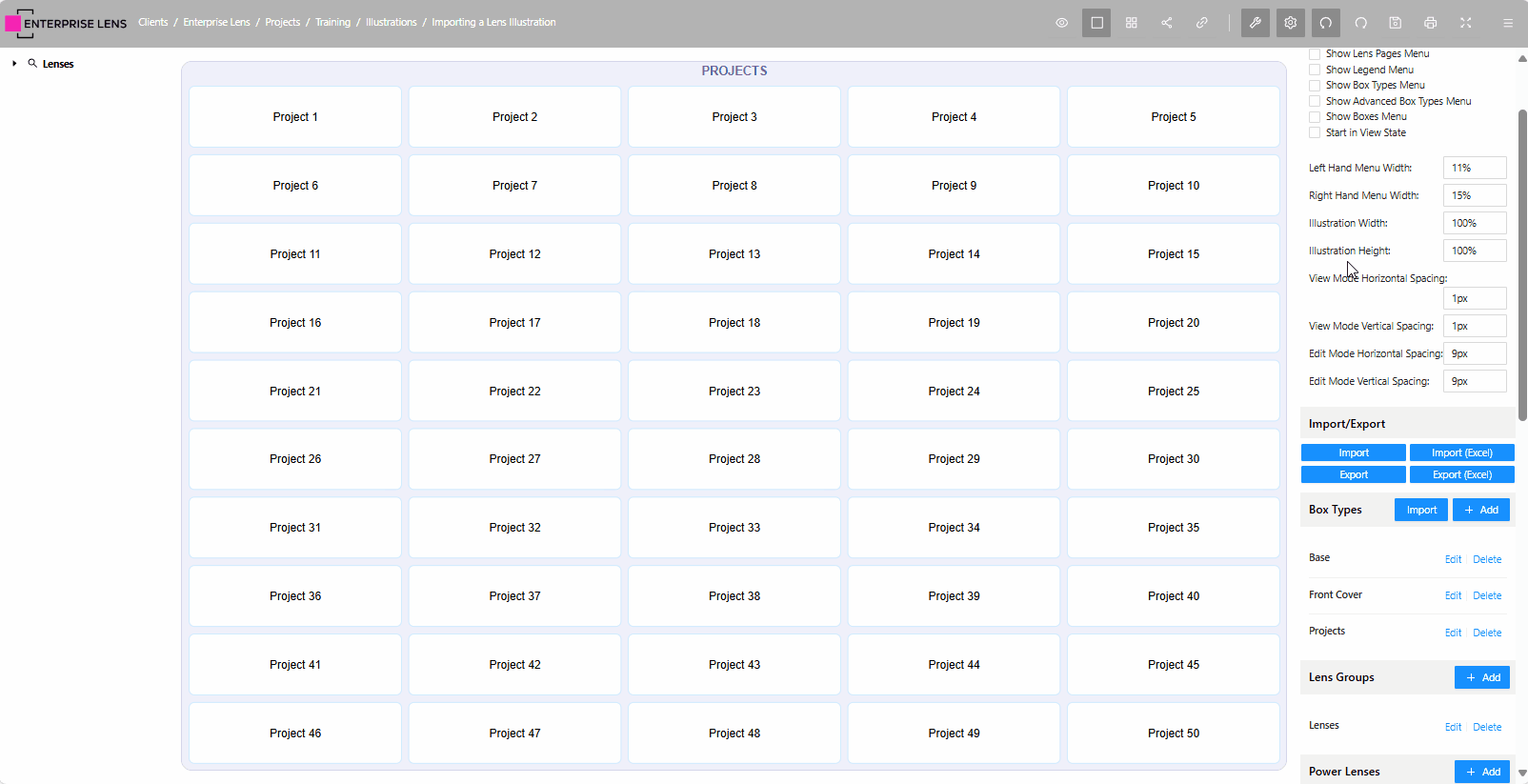Viewport: 1528px width, 784px height.
Task: Click the printer icon
Action: (x=1431, y=23)
